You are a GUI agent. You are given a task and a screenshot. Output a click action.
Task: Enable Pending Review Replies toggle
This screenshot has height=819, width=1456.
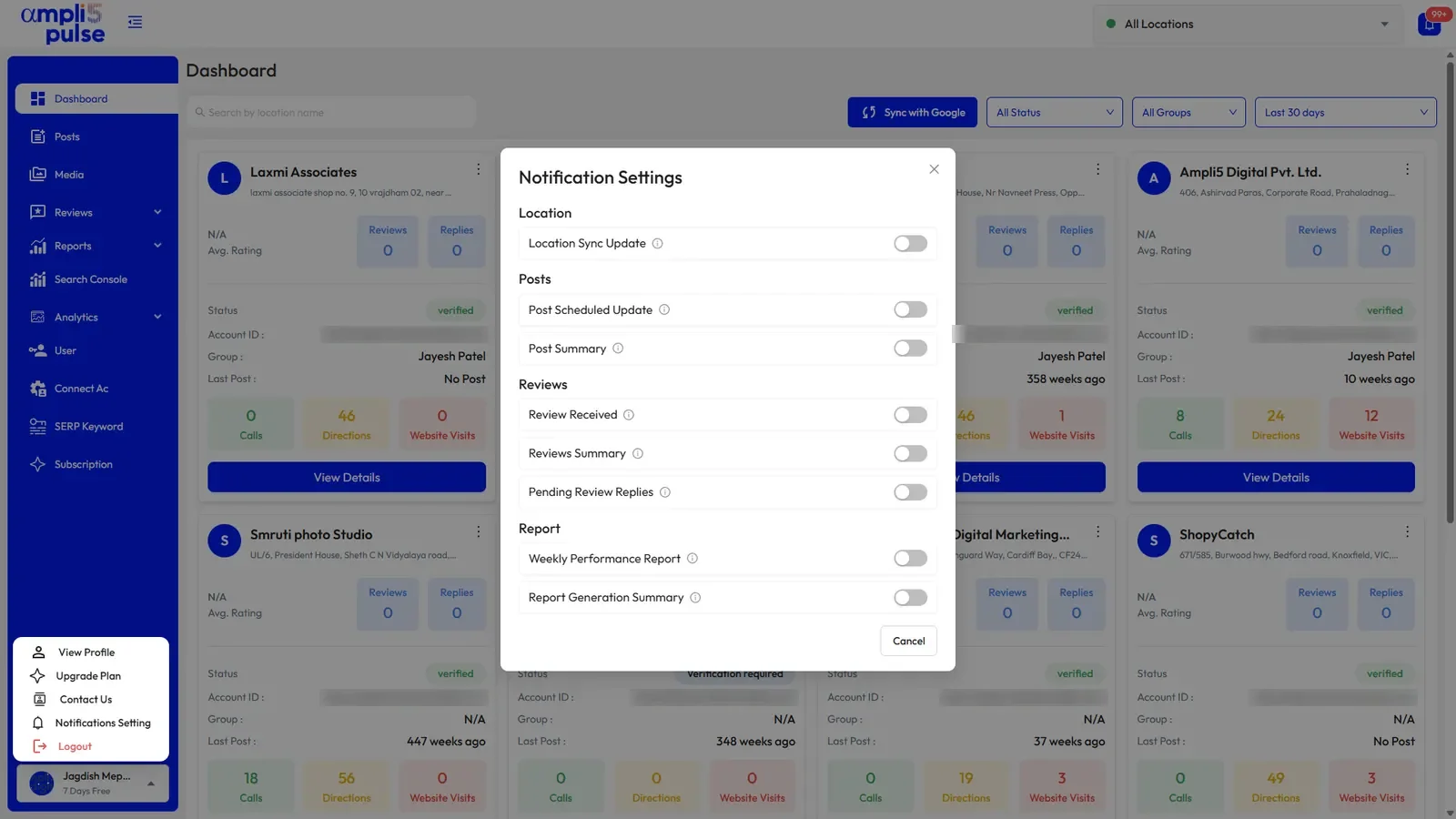[910, 492]
